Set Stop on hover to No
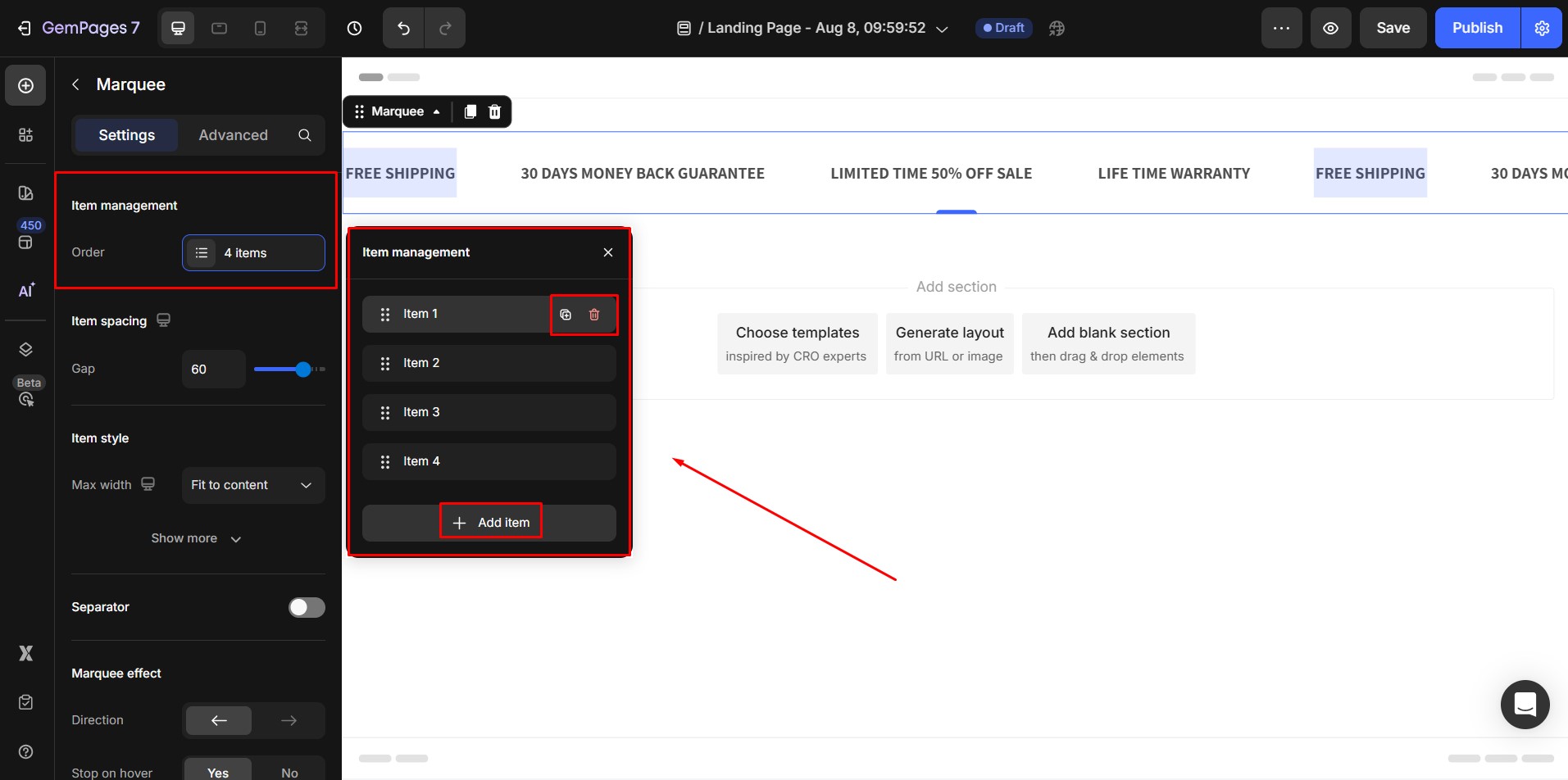 pos(289,772)
